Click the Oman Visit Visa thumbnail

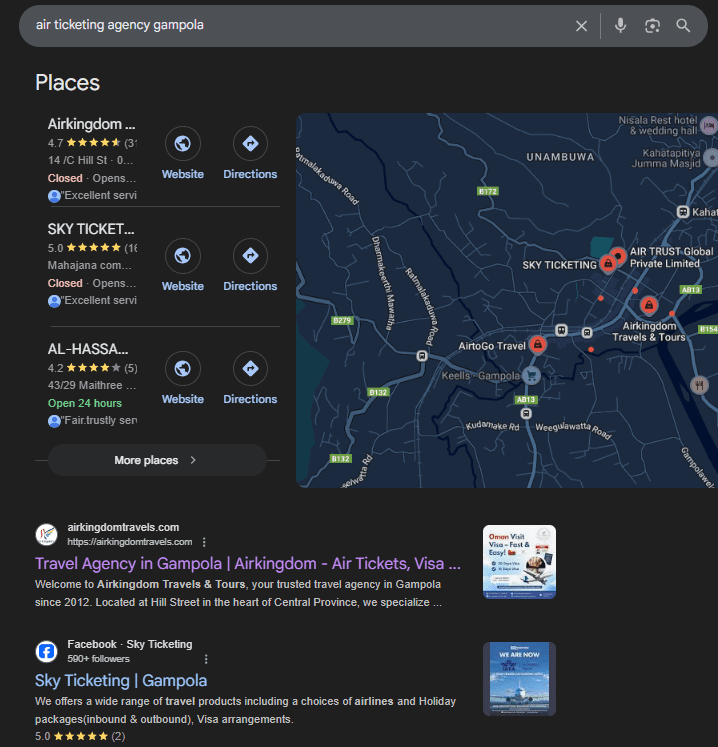point(518,561)
